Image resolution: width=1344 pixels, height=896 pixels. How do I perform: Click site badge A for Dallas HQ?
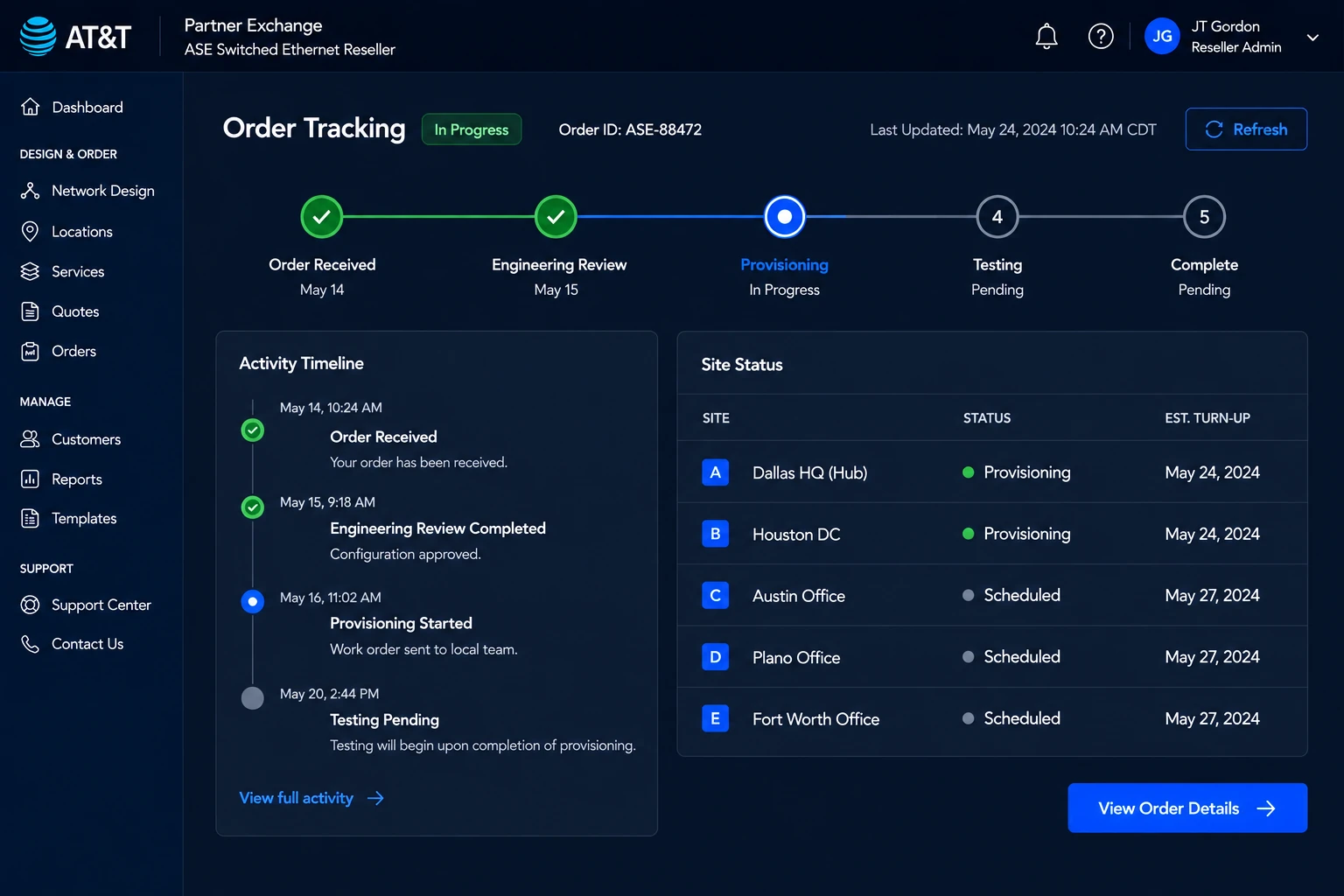pos(716,472)
